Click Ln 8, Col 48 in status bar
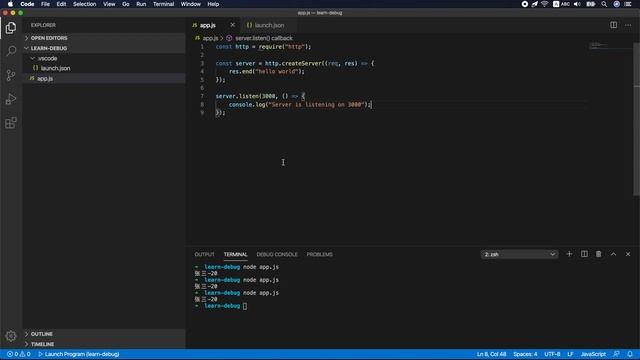 pos(491,354)
